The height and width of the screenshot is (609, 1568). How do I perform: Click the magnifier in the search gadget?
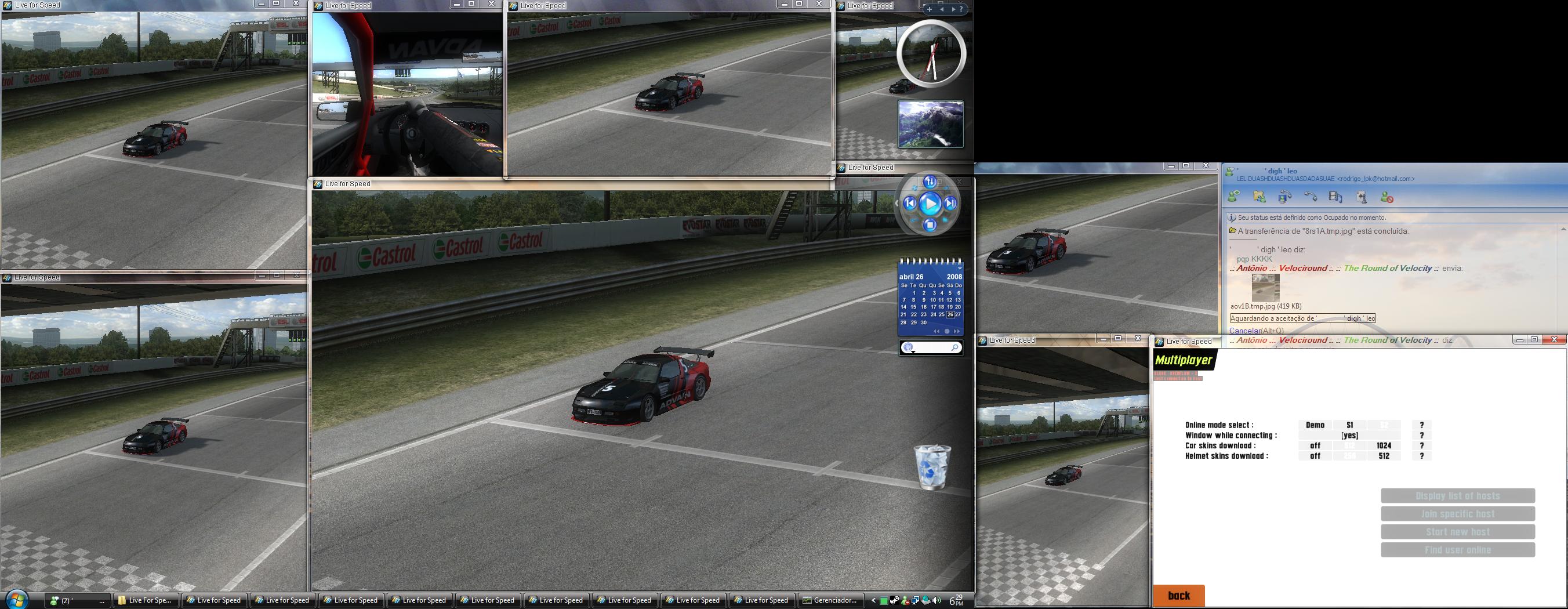[x=955, y=347]
